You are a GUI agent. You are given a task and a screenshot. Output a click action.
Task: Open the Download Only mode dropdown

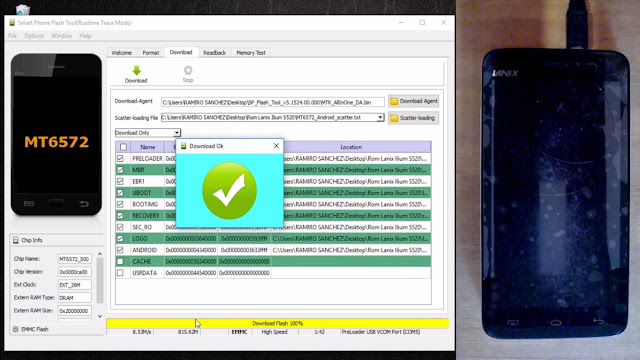[x=177, y=133]
